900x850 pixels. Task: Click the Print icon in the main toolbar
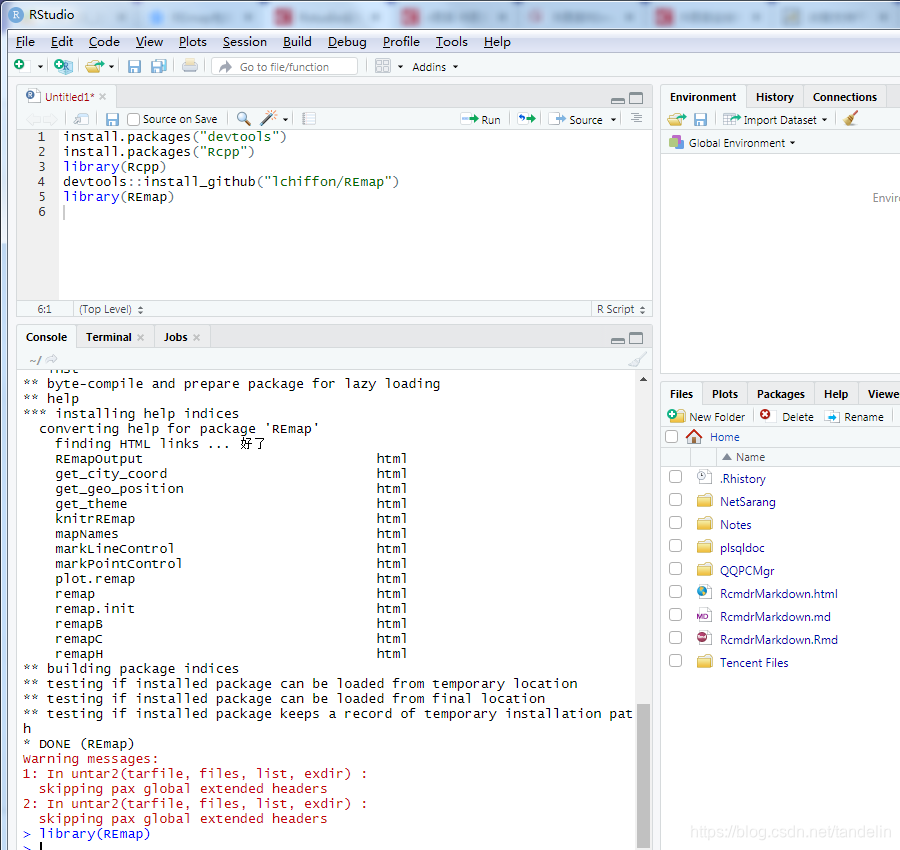(x=190, y=66)
